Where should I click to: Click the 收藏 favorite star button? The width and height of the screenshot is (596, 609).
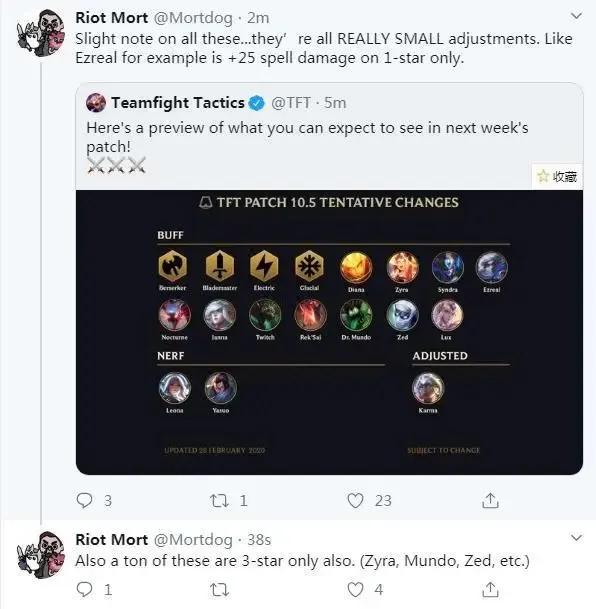click(557, 177)
